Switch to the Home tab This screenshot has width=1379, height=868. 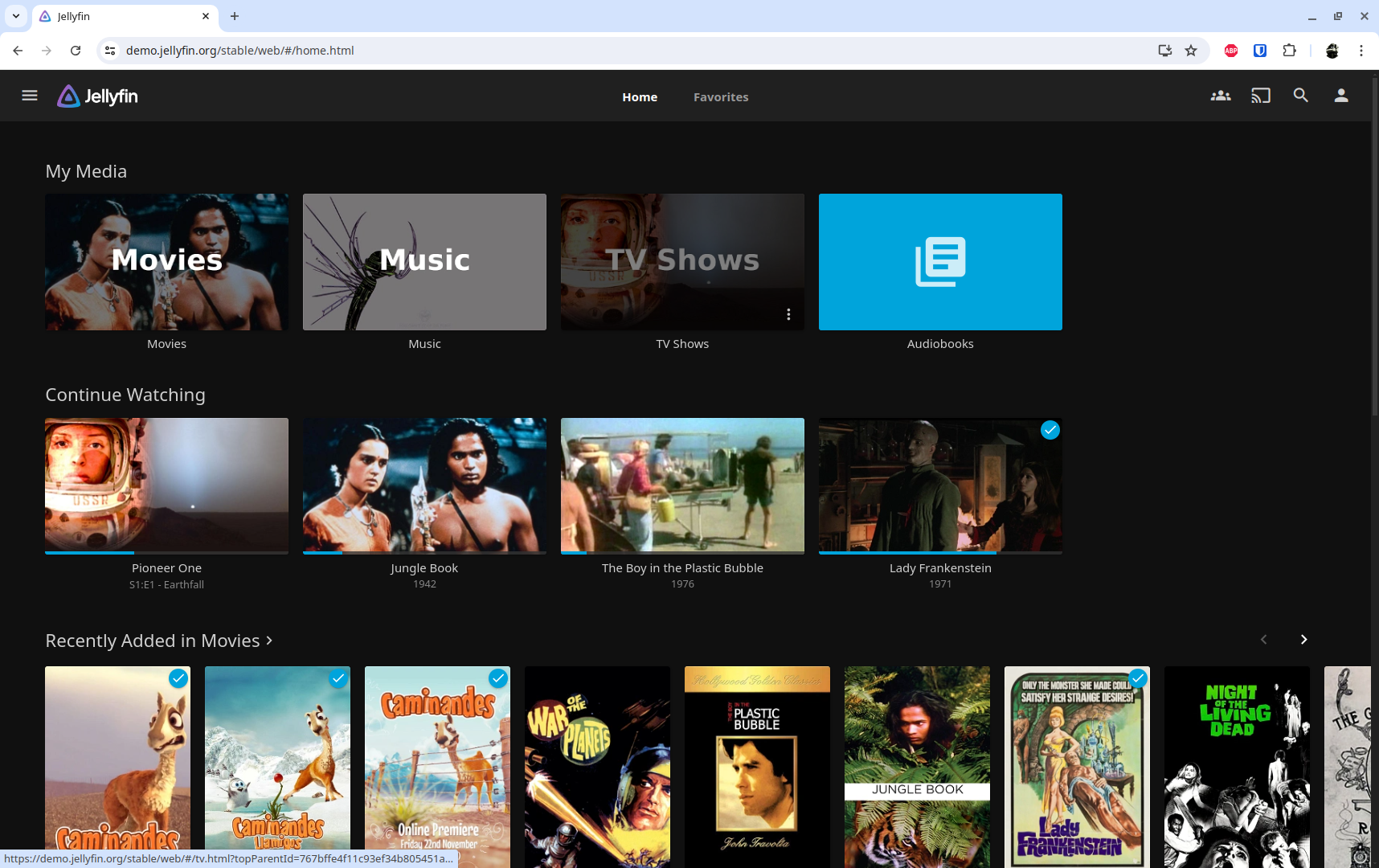pos(640,96)
